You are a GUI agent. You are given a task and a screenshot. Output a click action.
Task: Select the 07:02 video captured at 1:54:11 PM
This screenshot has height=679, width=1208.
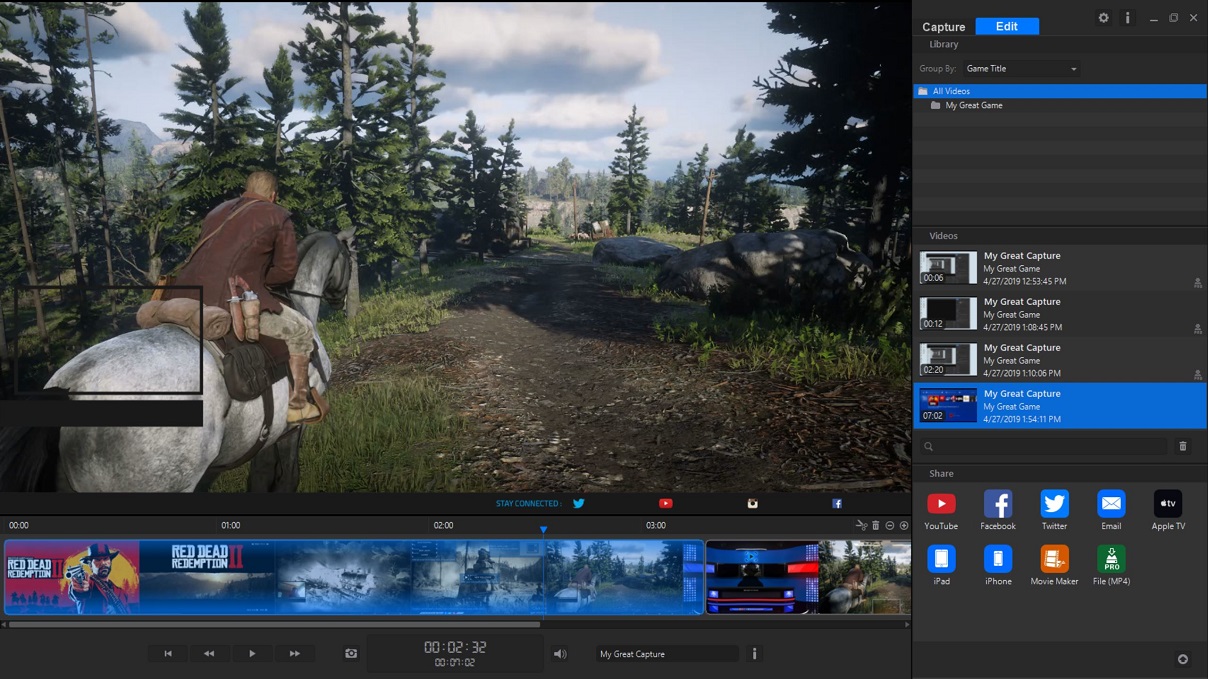point(1060,406)
